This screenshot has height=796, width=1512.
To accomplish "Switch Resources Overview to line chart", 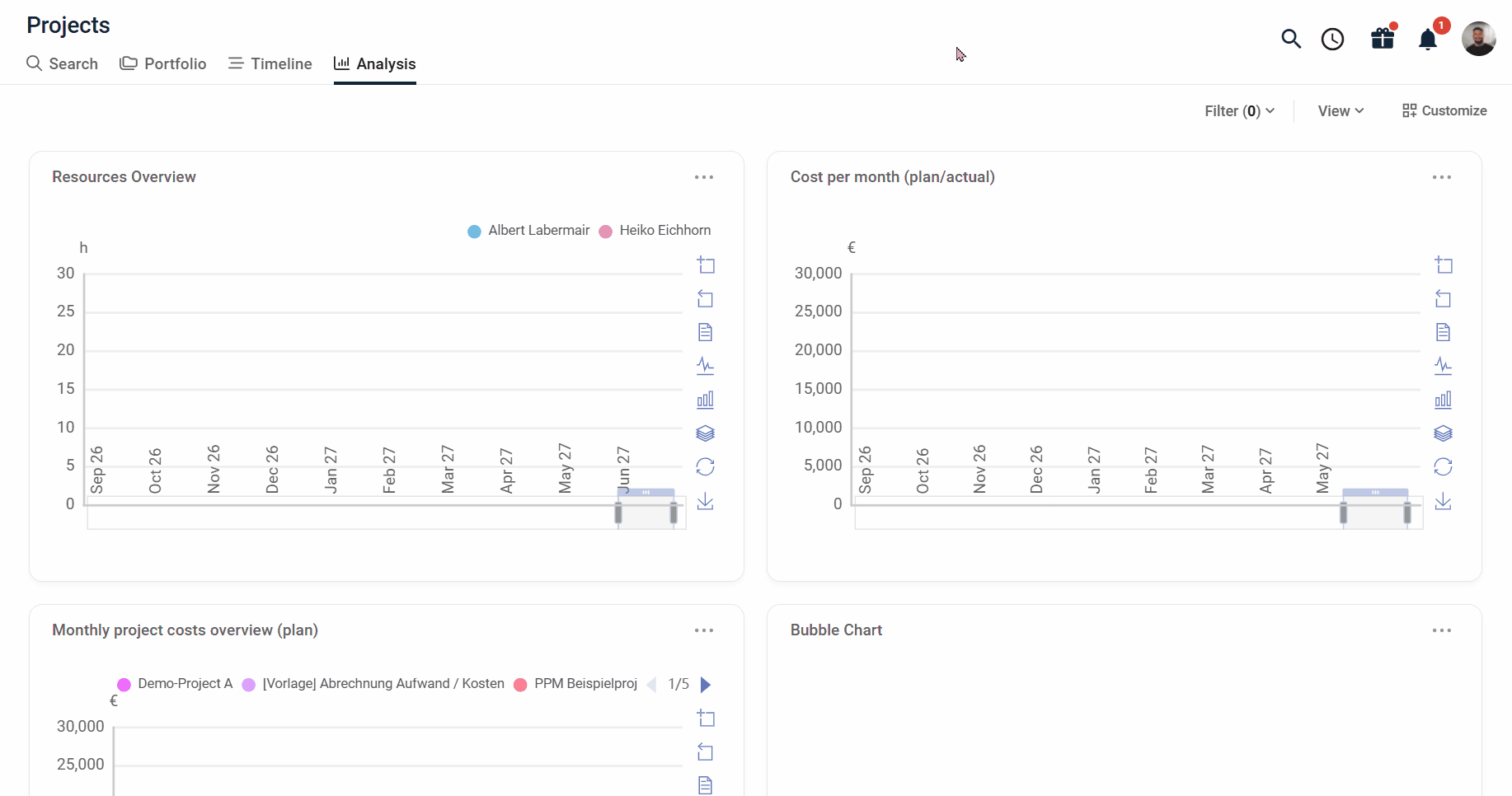I will [x=706, y=366].
